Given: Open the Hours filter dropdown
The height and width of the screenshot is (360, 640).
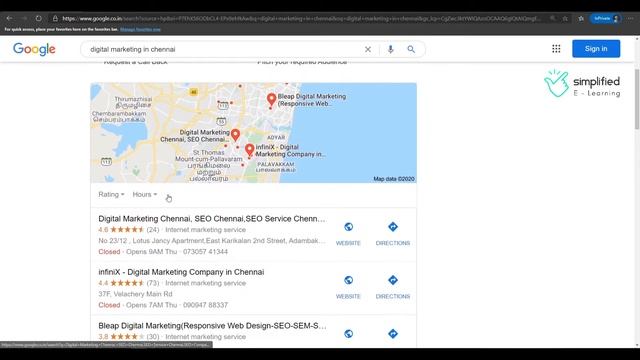Looking at the screenshot, I should tap(144, 194).
